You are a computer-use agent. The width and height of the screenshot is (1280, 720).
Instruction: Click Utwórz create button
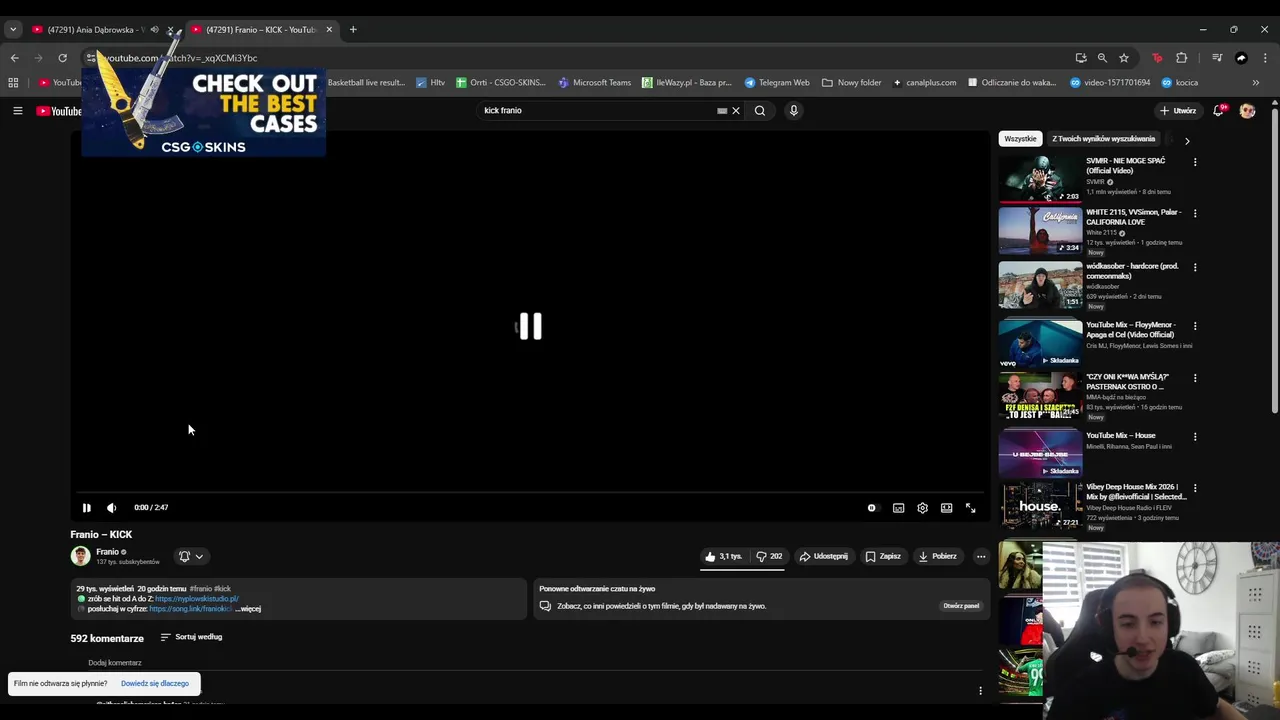1178,111
